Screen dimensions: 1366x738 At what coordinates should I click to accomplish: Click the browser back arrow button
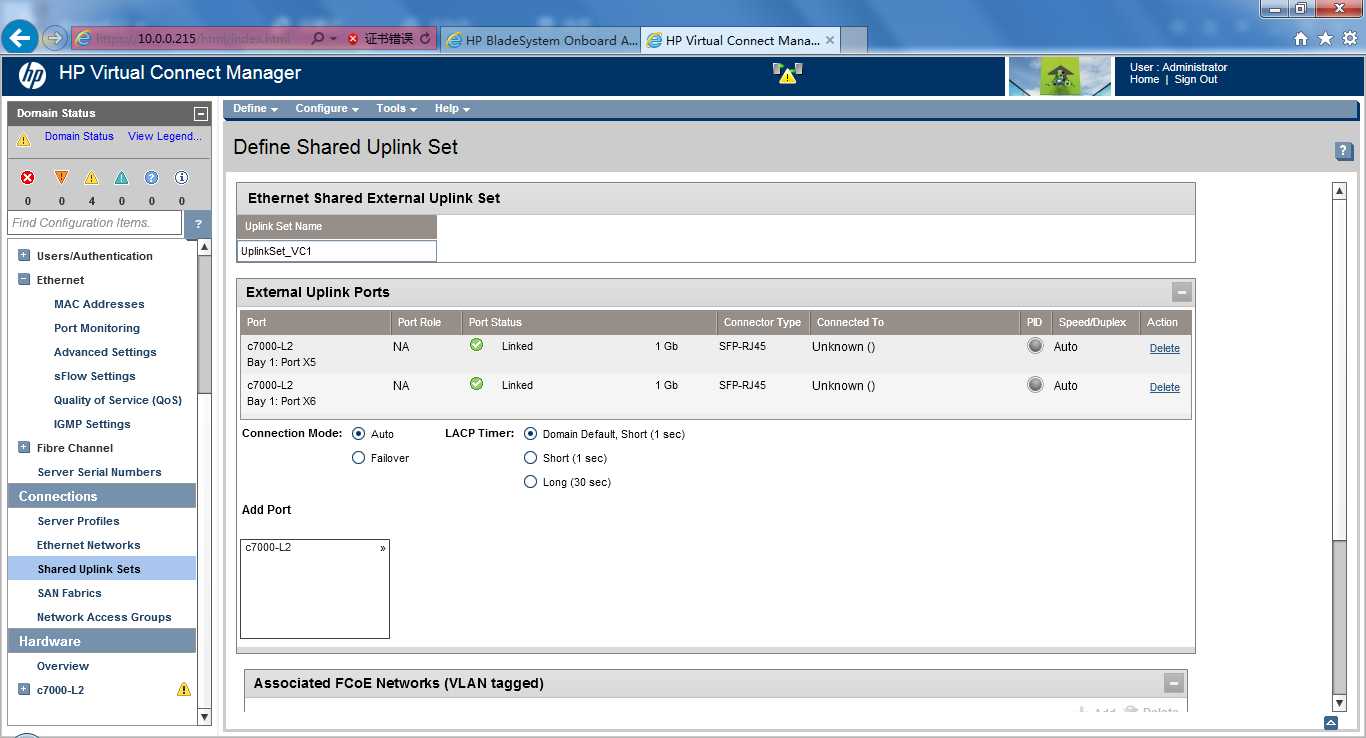(20, 38)
